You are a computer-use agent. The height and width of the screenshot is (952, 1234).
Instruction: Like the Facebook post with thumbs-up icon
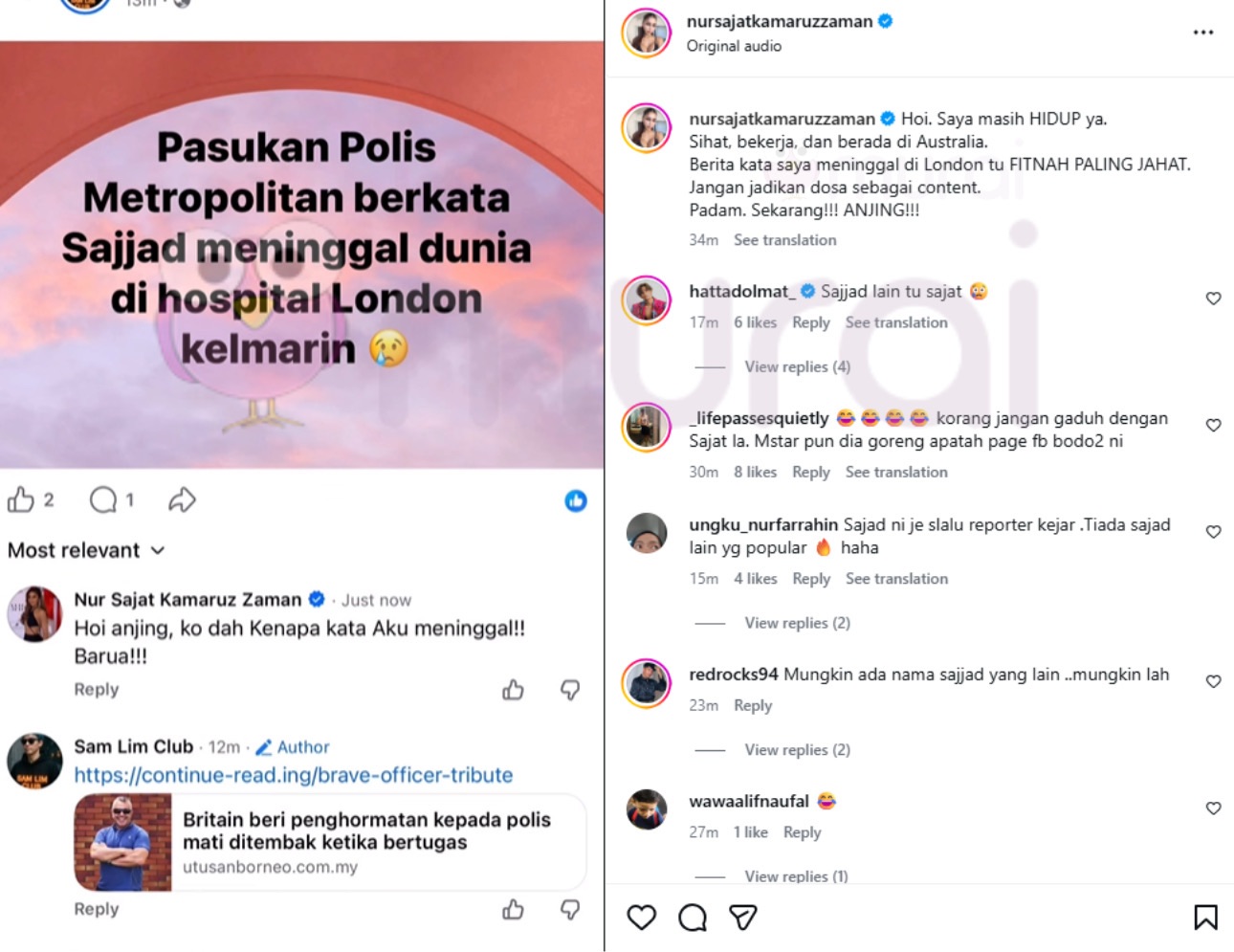[x=21, y=499]
